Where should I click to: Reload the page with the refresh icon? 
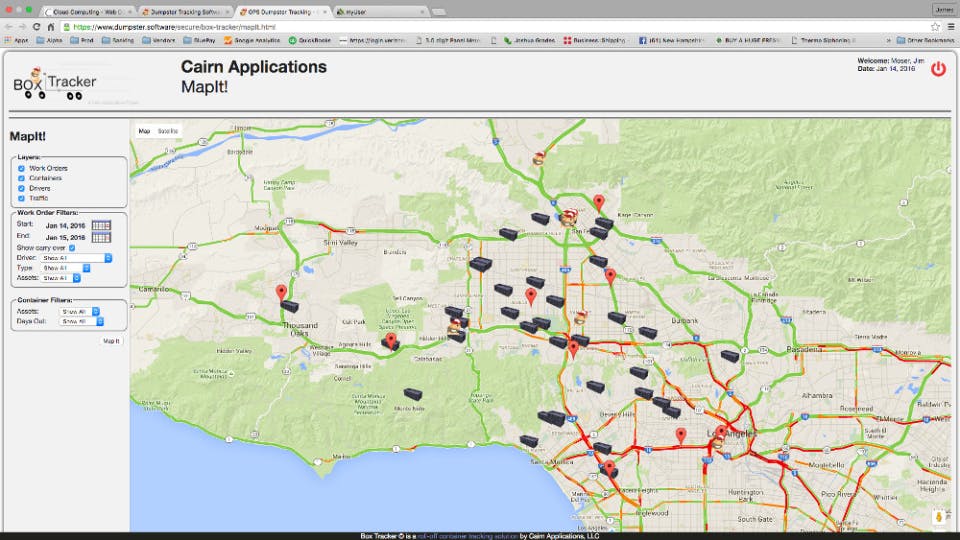[36, 27]
